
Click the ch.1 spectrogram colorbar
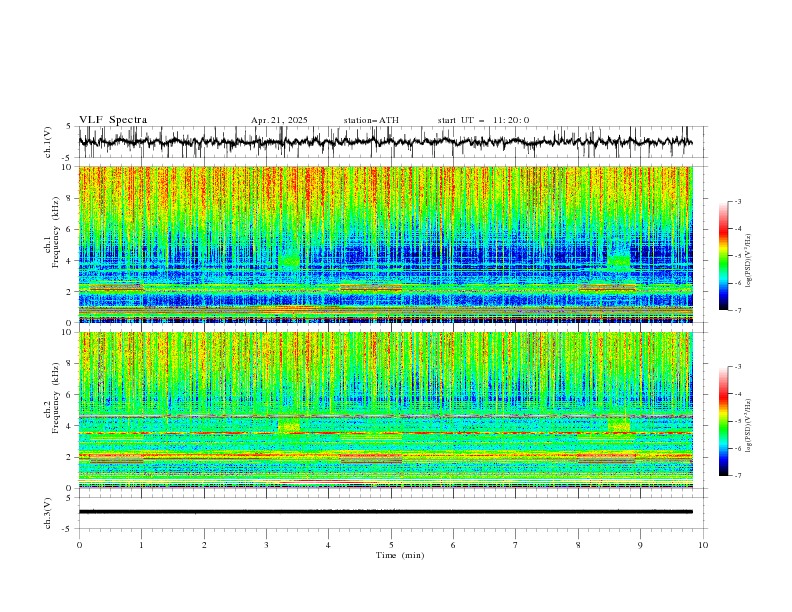[723, 255]
